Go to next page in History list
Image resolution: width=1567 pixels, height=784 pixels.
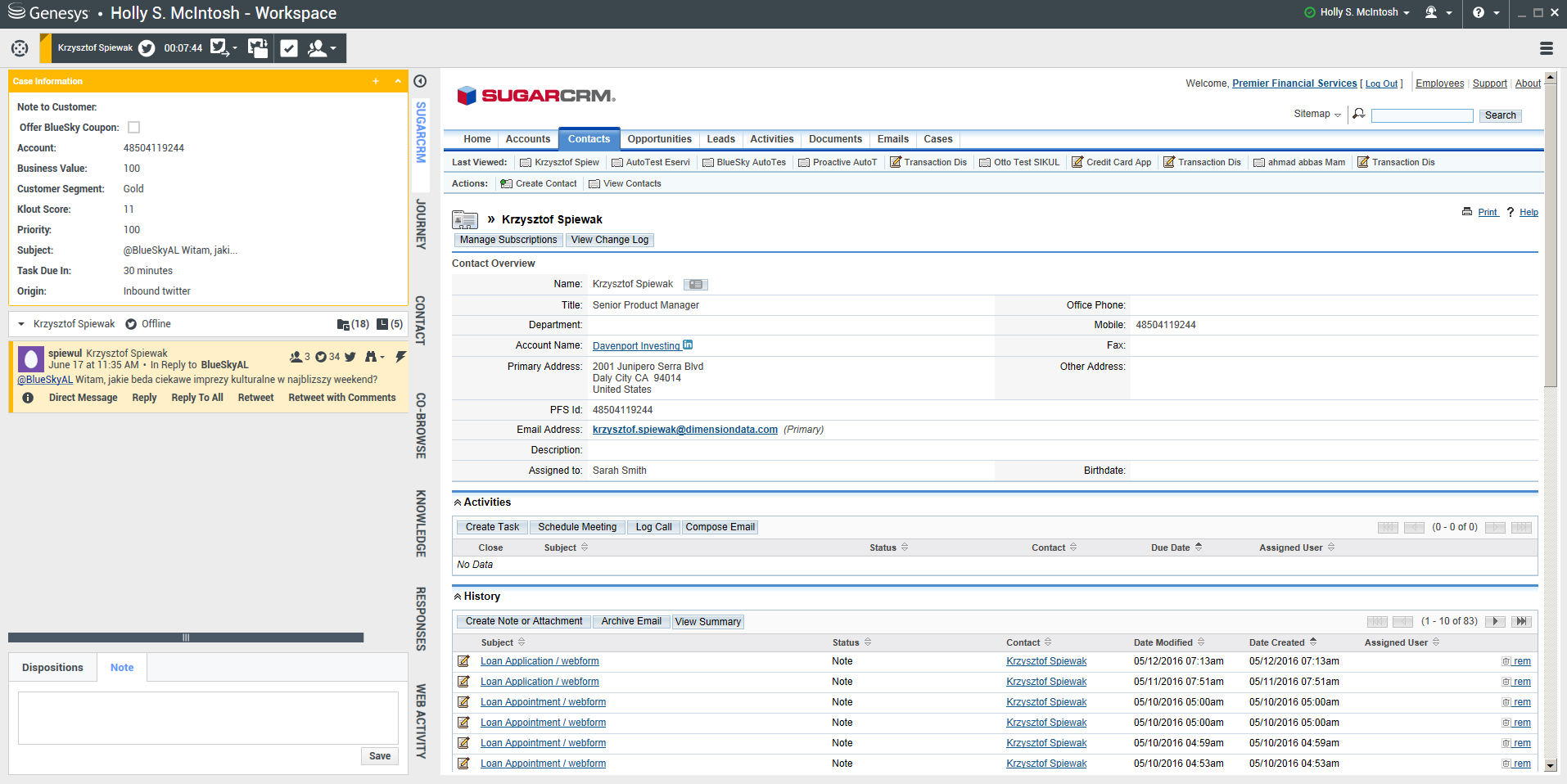click(x=1495, y=621)
